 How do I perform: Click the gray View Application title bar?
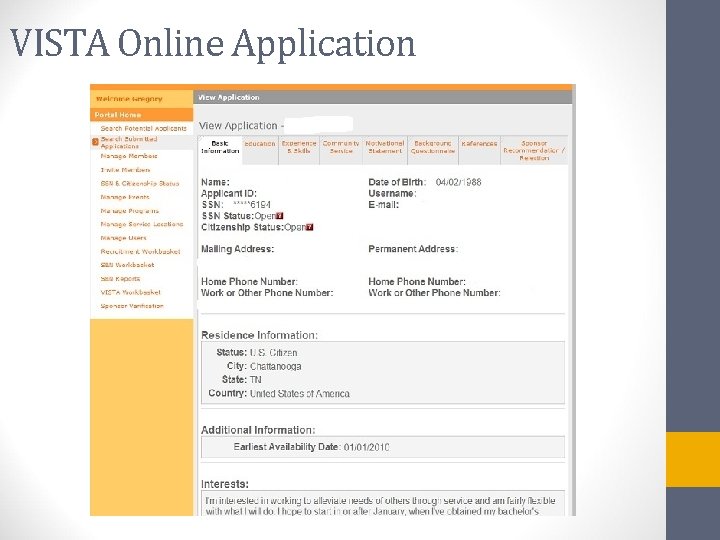pos(383,97)
